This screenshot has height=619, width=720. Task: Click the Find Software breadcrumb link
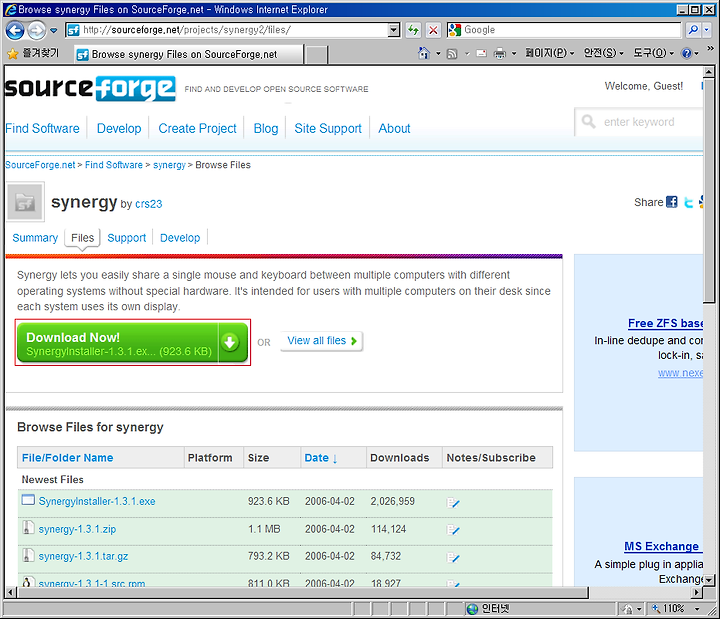pos(113,165)
